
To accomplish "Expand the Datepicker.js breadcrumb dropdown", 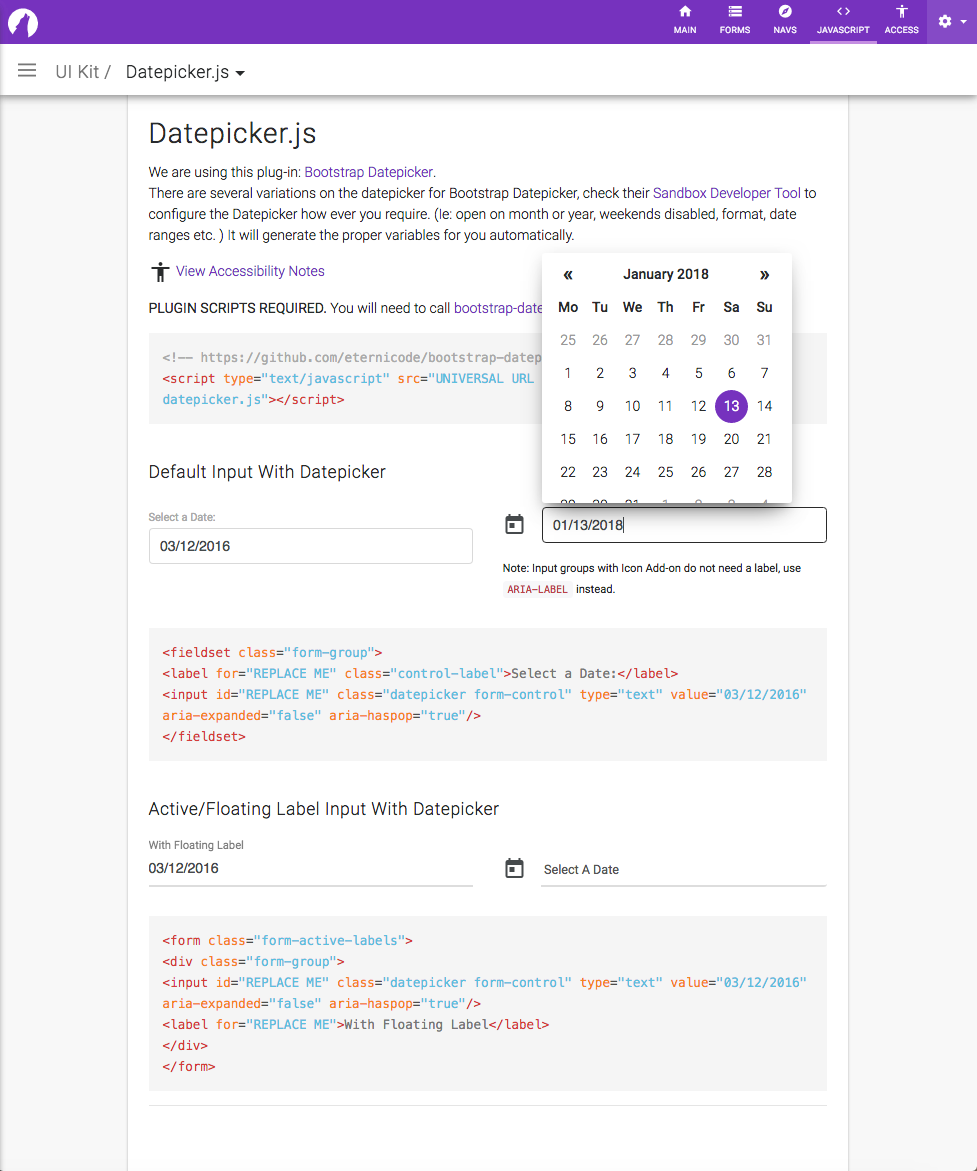I will 185,72.
